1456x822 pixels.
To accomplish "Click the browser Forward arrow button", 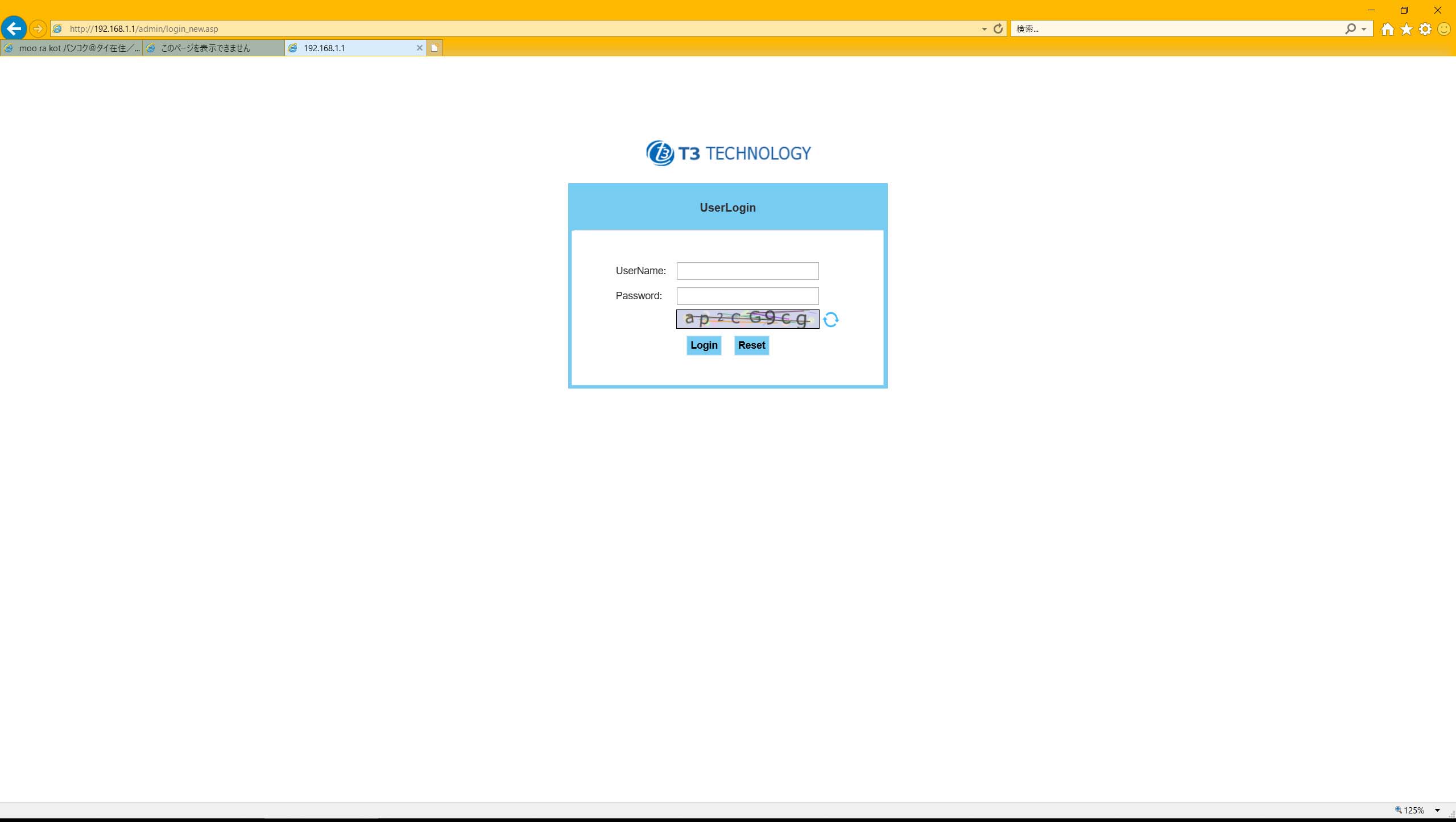I will [38, 28].
